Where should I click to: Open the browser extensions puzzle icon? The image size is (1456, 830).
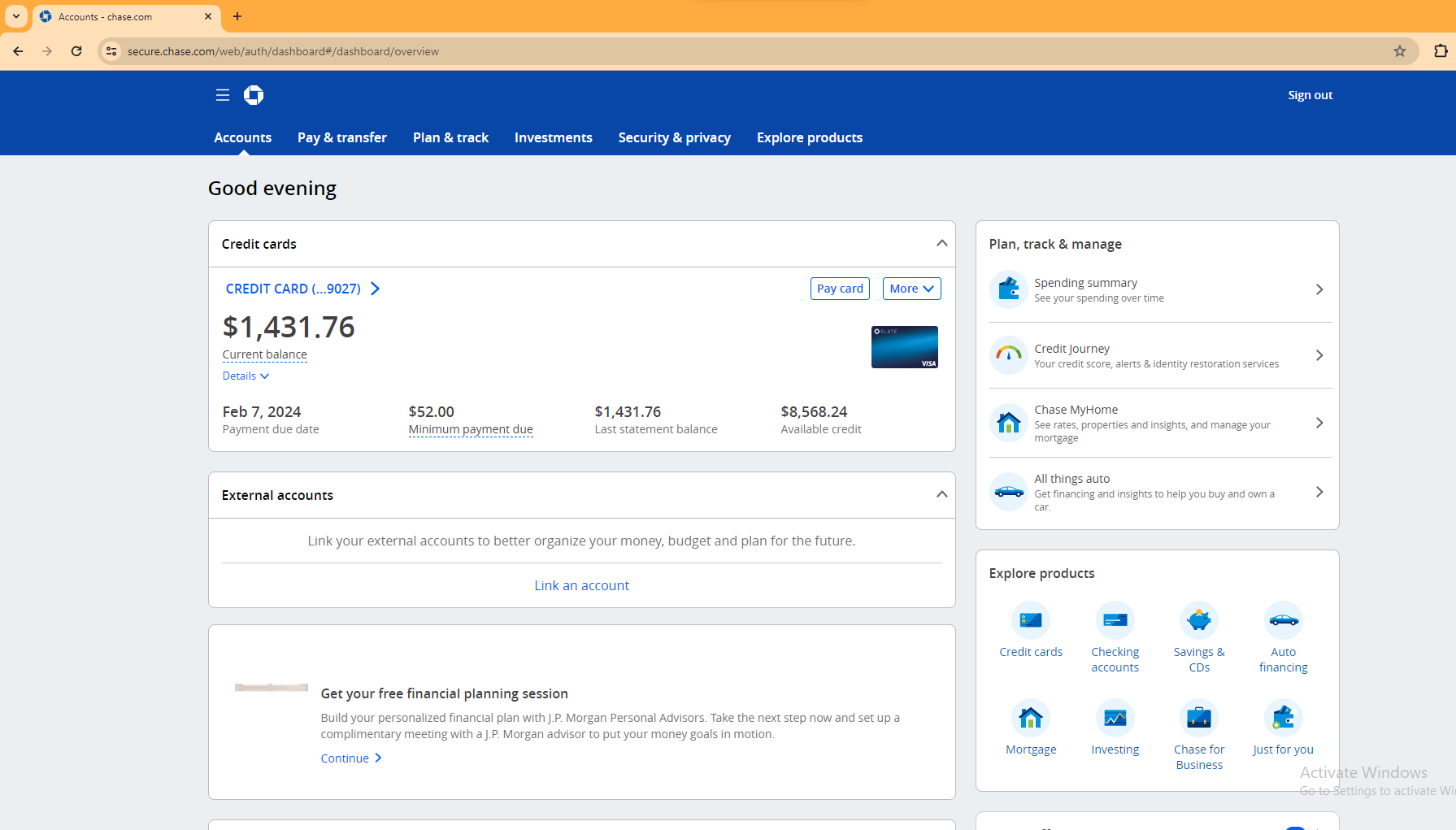1441,51
